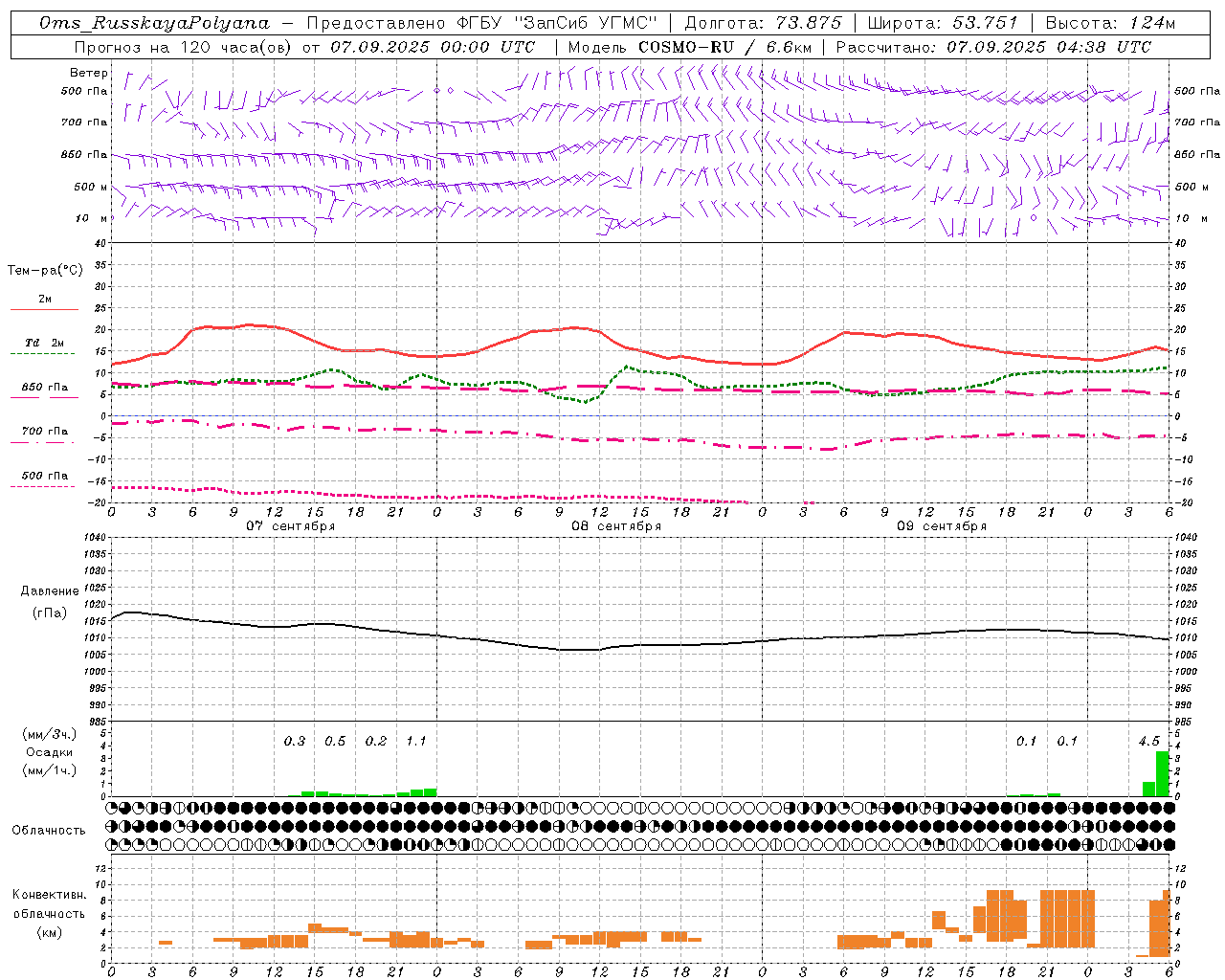This screenshot has height=980, width=1225.
Task: Select the Осадки precipitation label
Action: coord(50,752)
